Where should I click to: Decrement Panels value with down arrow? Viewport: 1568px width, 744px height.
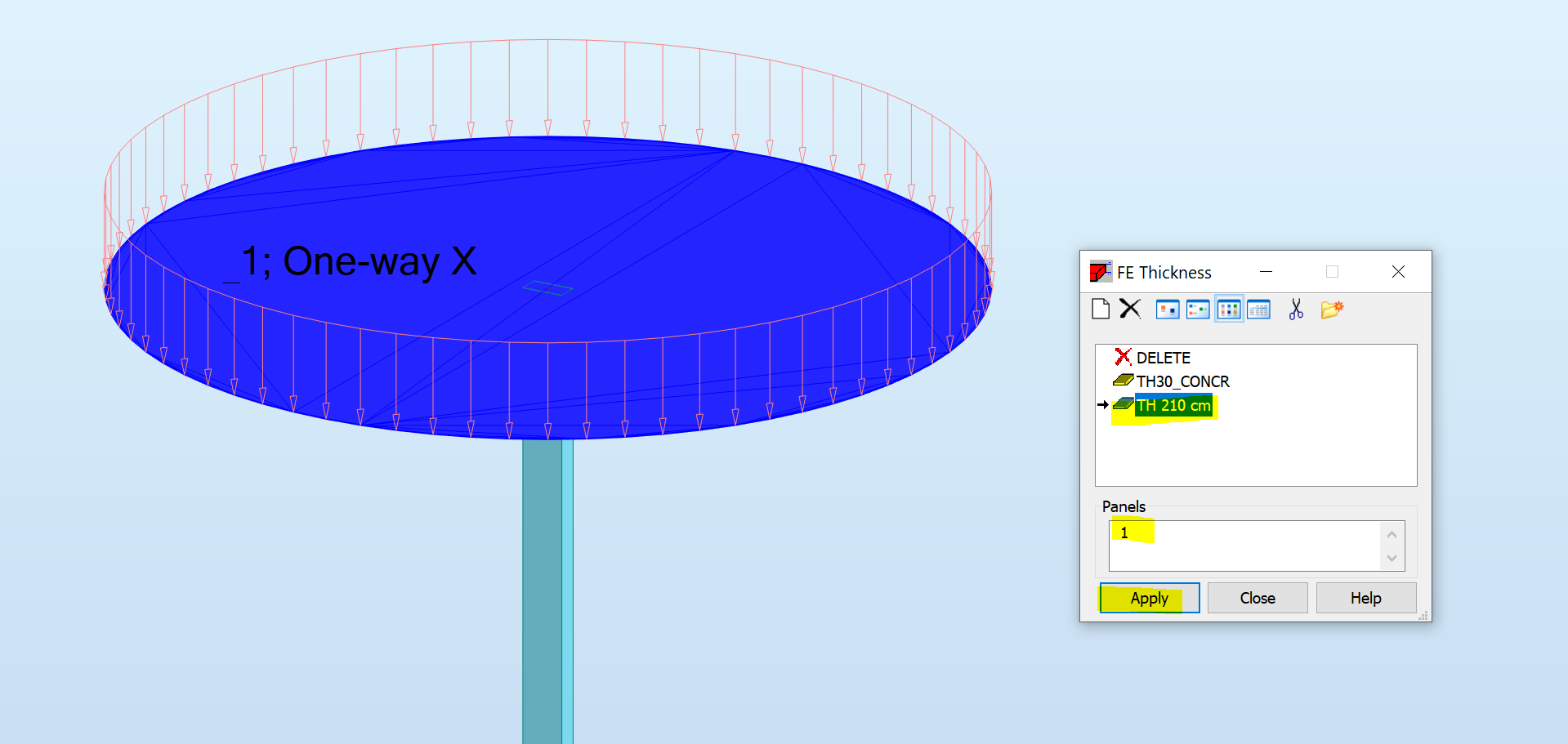coord(1392,559)
